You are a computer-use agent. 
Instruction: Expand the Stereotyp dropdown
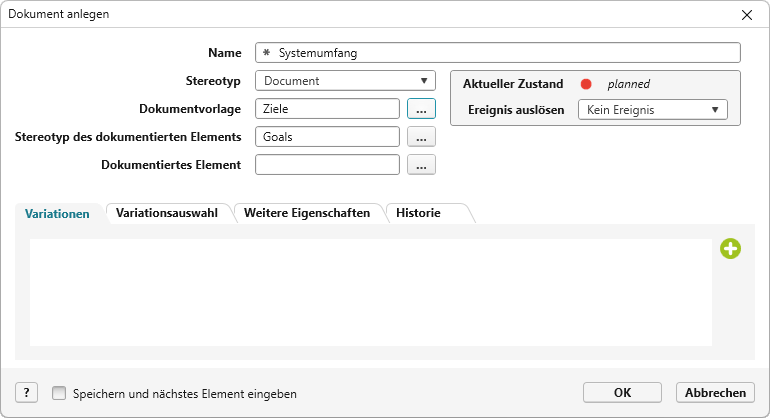(345, 81)
